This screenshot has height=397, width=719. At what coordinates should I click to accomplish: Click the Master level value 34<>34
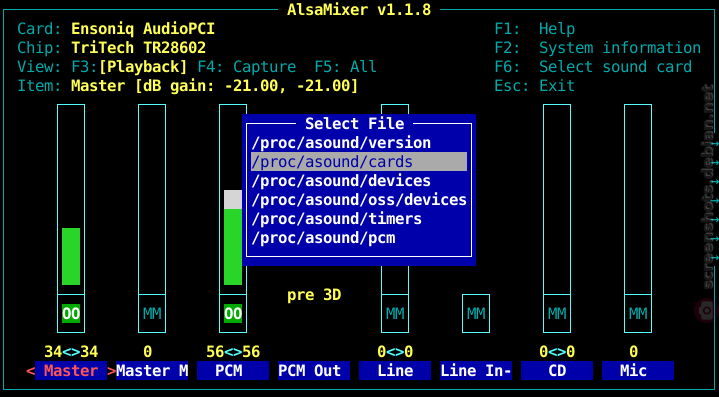[x=71, y=352]
